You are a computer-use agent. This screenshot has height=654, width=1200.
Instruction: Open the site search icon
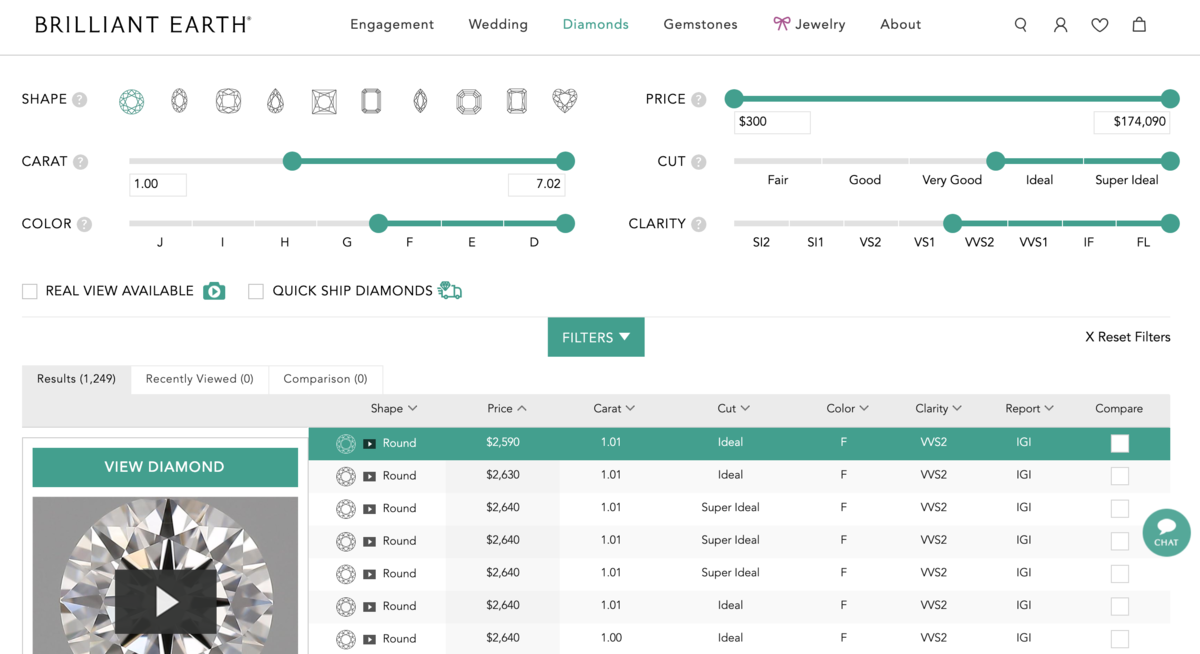(1021, 25)
